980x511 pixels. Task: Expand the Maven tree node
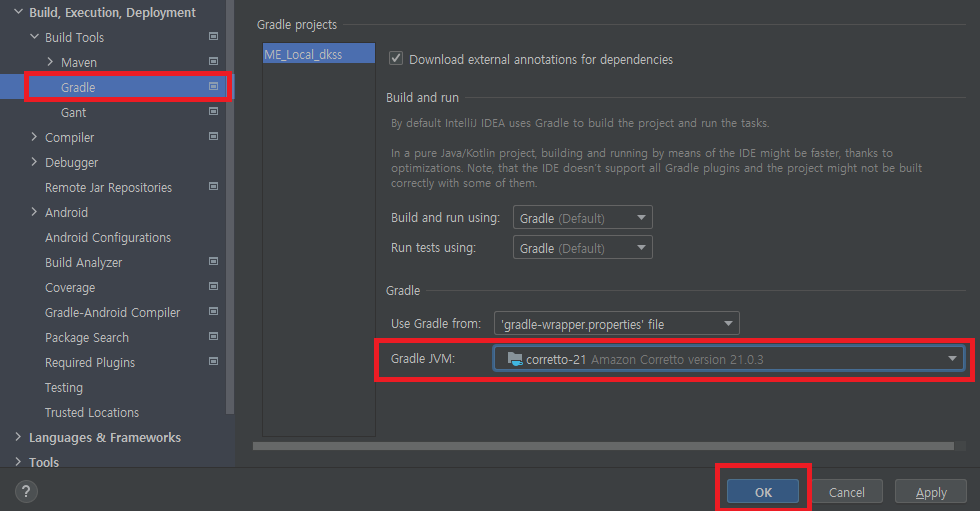click(51, 62)
